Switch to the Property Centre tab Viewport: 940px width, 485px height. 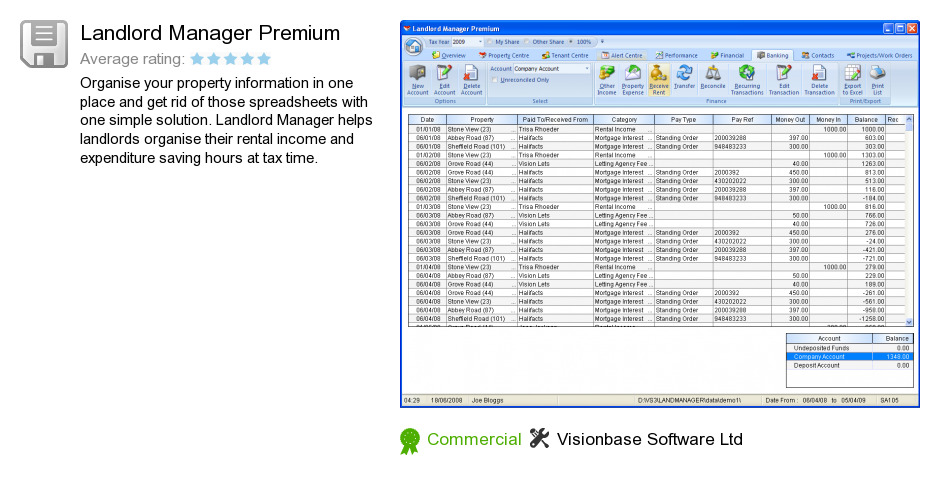pyautogui.click(x=504, y=55)
